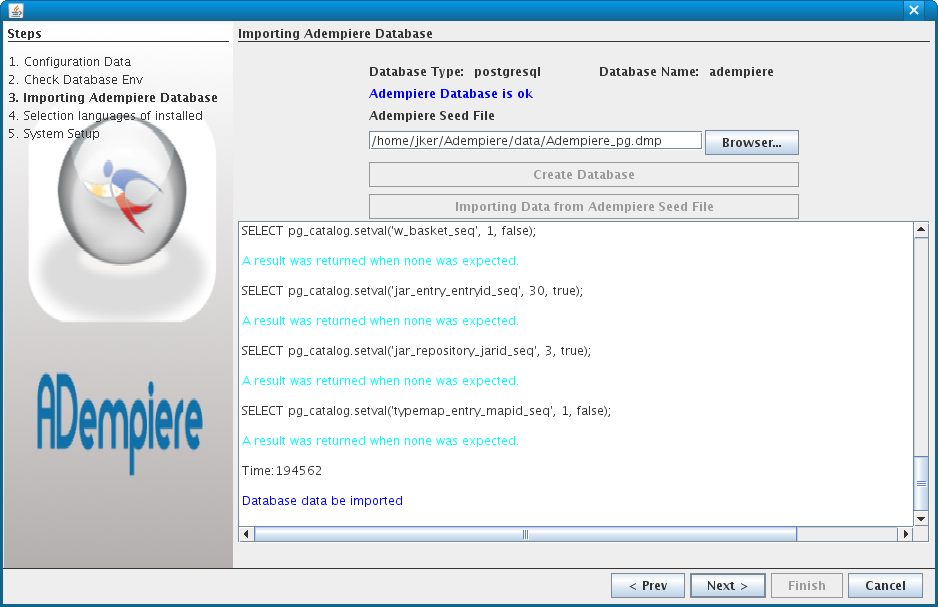Click the Adempiere seed file path field
Image resolution: width=938 pixels, height=607 pixels.
(535, 141)
